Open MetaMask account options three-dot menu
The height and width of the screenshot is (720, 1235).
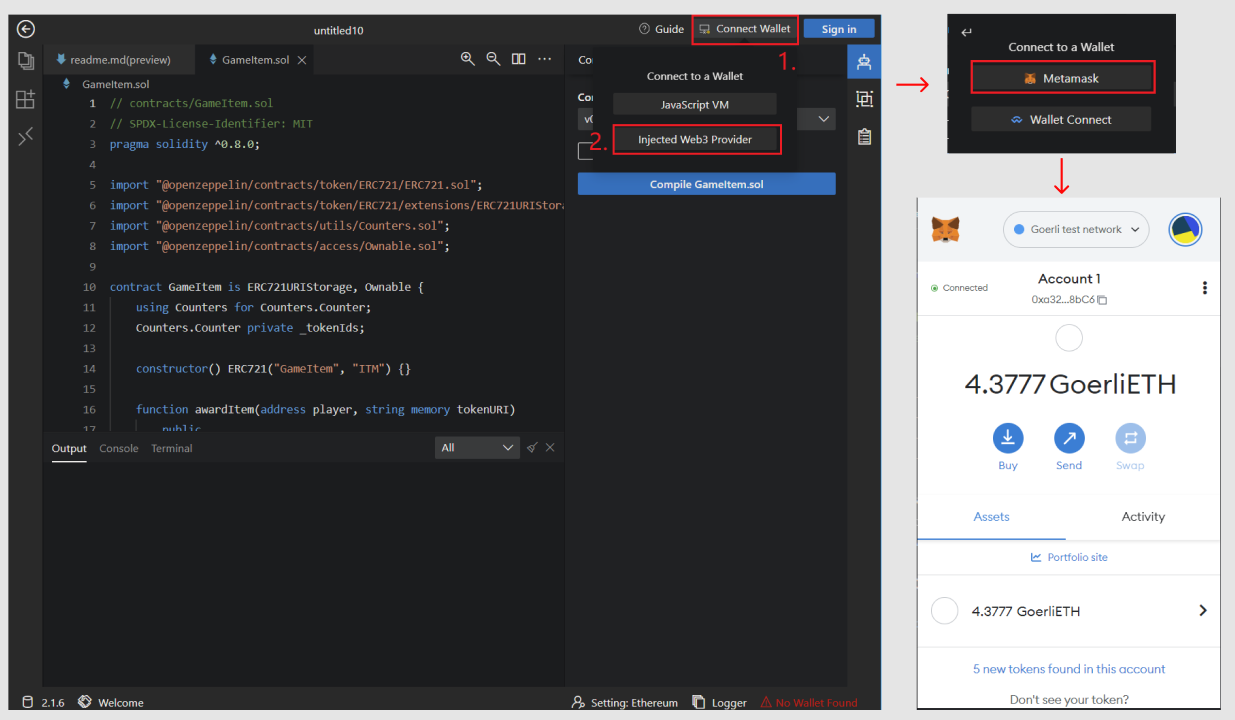pyautogui.click(x=1204, y=288)
